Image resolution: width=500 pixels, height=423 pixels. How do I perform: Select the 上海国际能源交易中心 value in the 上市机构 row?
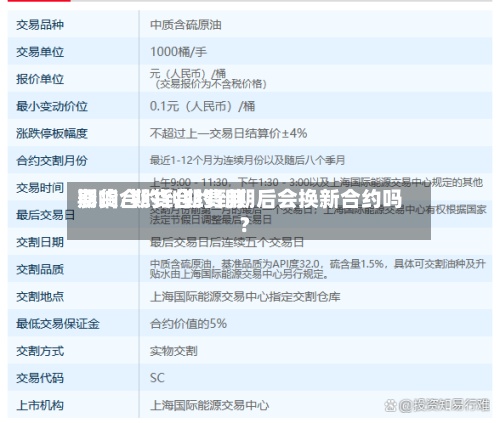point(209,405)
